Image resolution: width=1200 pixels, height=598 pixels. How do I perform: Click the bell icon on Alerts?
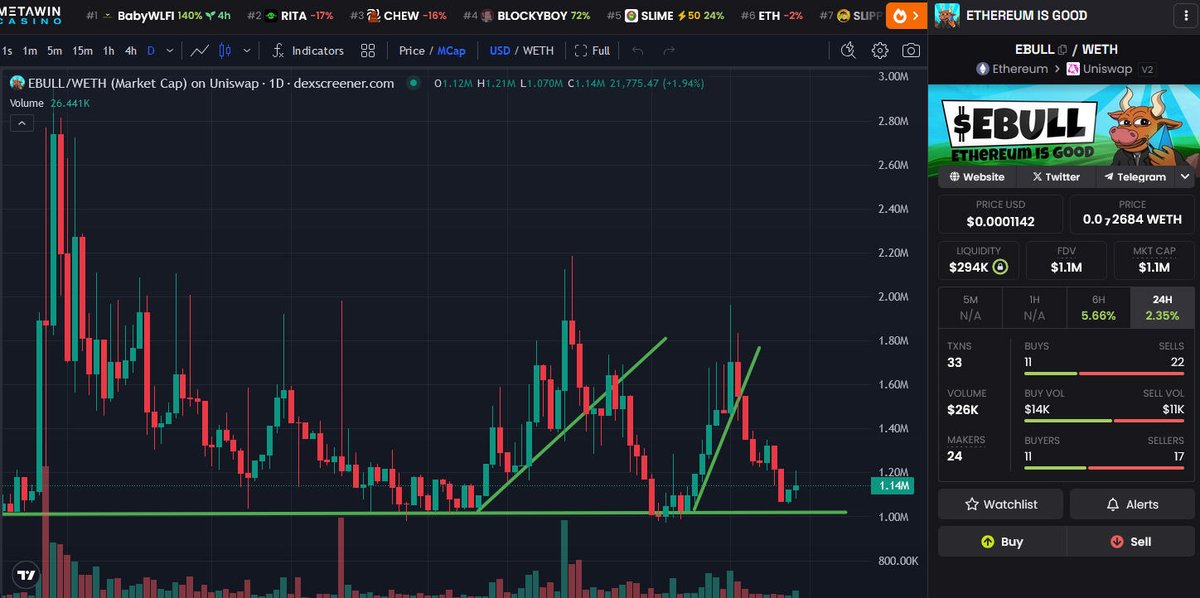click(x=1112, y=505)
